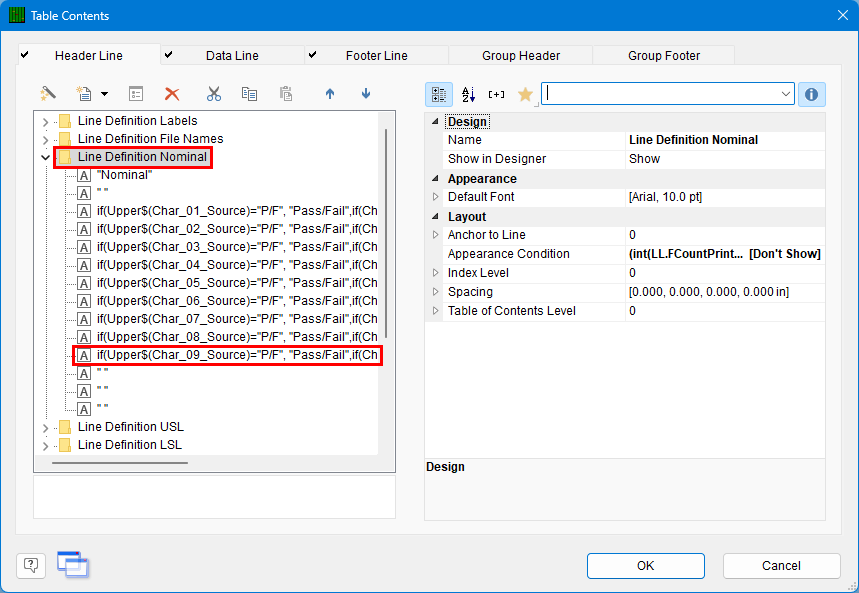Collapse the Design property group
The height and width of the screenshot is (593, 859).
pos(435,121)
